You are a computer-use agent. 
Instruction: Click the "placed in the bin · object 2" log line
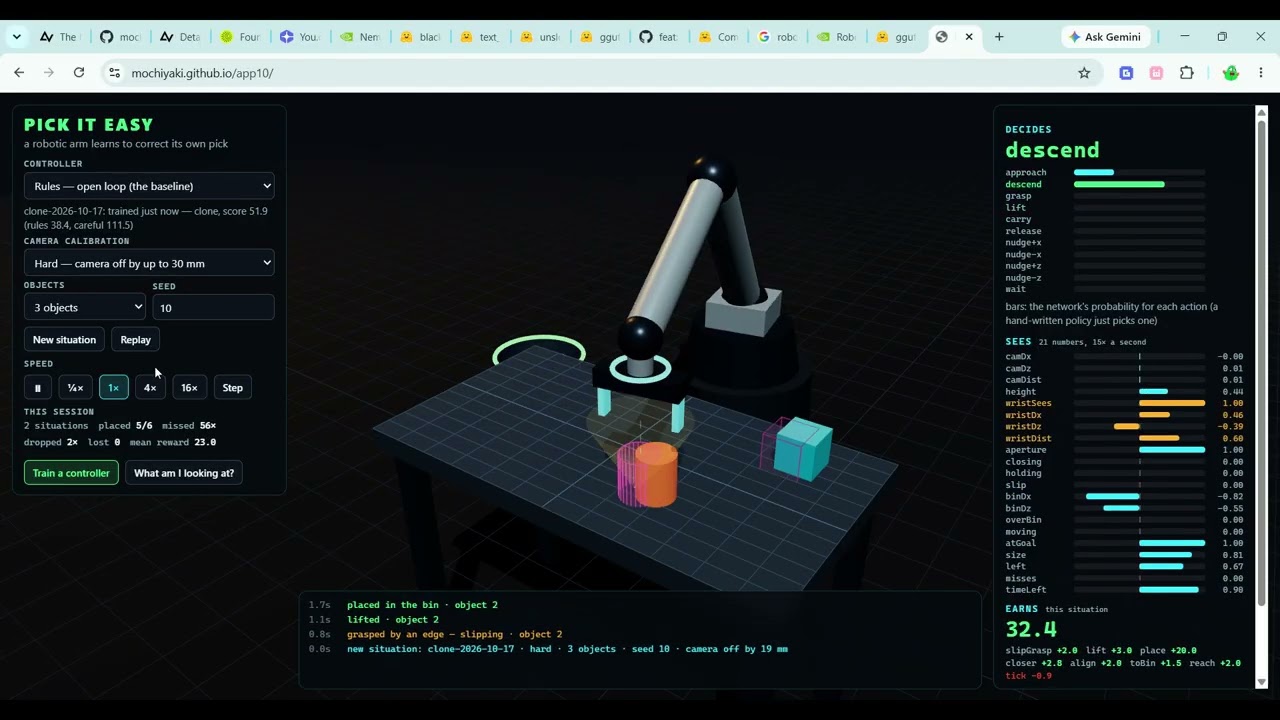(x=422, y=605)
